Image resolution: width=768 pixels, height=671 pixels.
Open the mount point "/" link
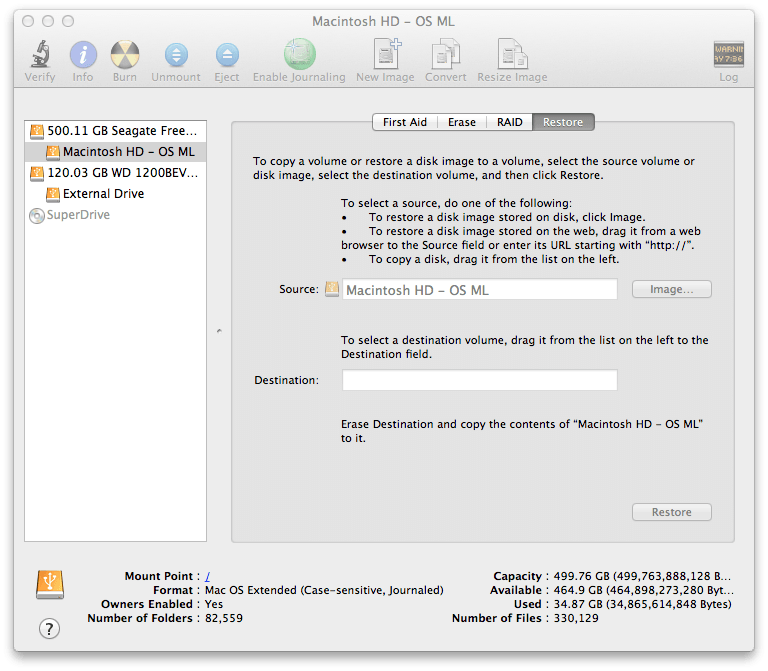coord(207,576)
